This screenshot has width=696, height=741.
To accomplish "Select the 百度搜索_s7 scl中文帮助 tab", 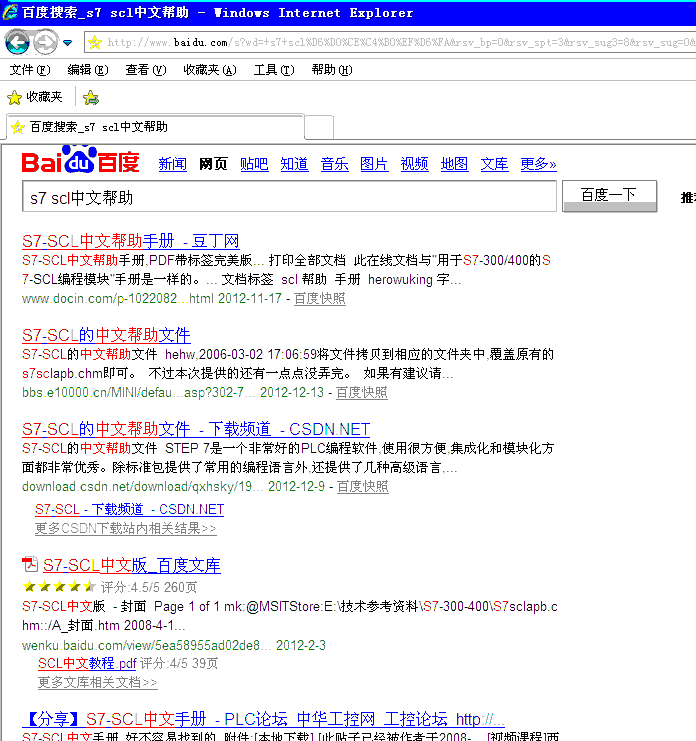I will tap(155, 127).
